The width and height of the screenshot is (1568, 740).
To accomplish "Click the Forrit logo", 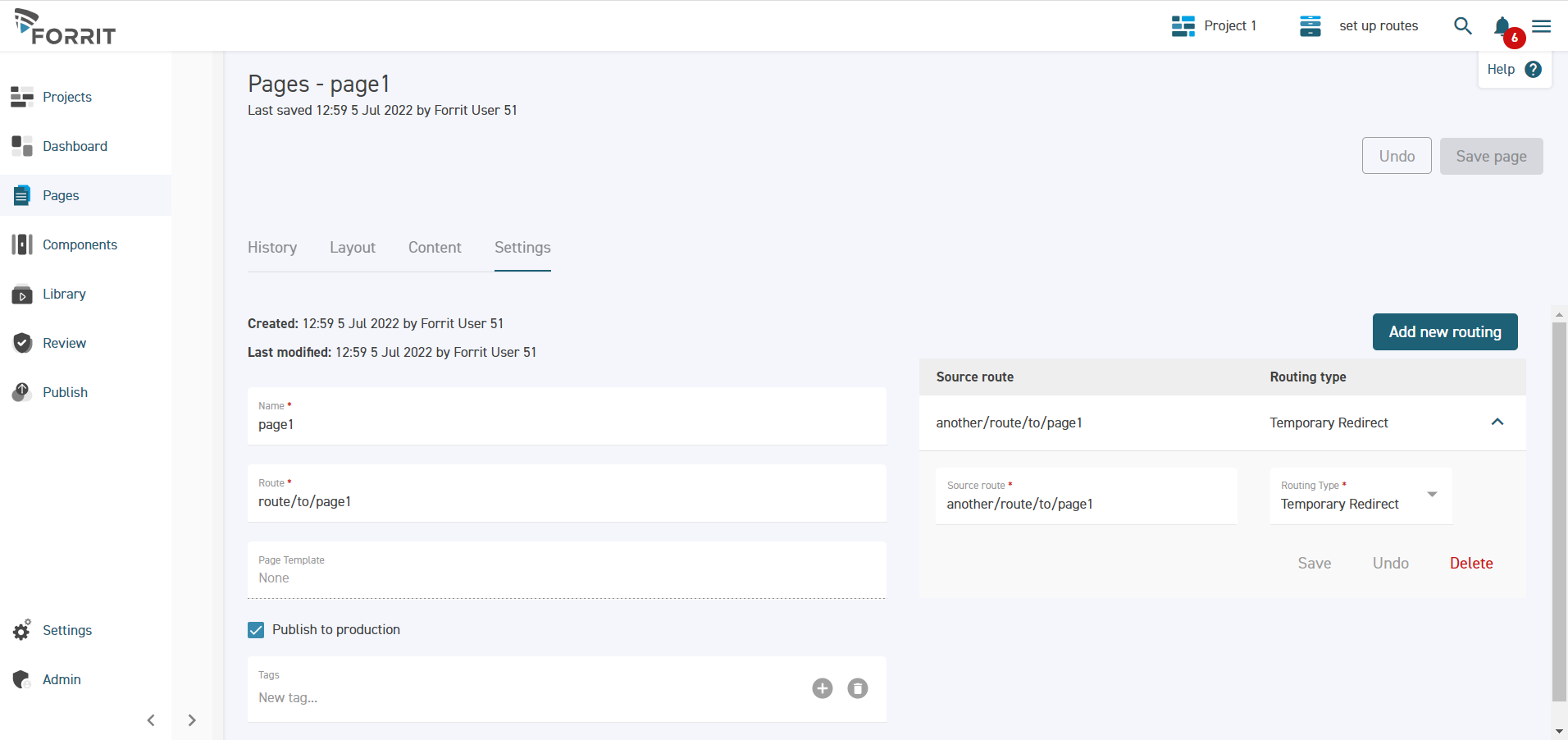I will coord(65,27).
